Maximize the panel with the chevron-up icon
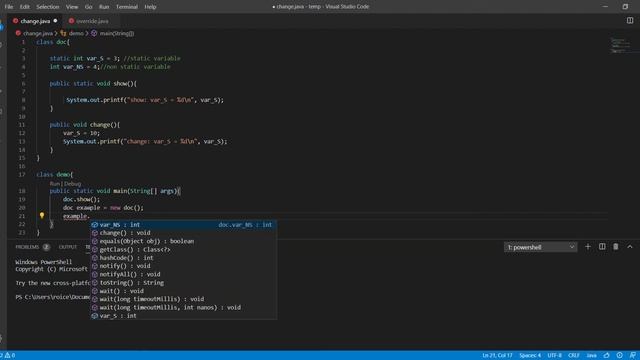 point(630,247)
